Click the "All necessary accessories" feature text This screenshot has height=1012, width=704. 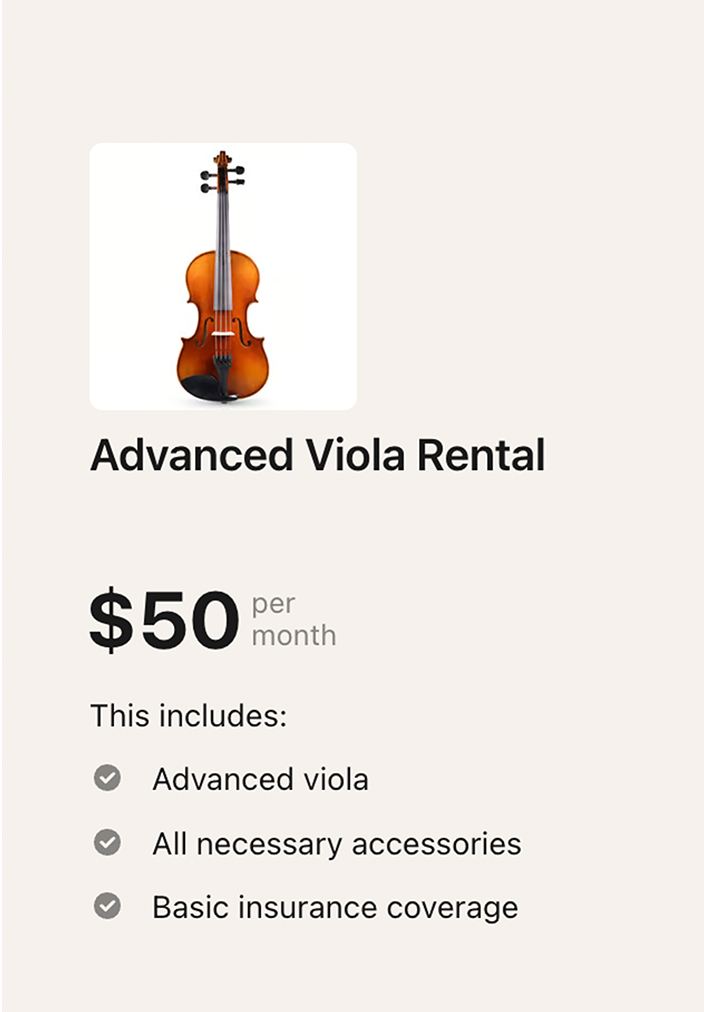[336, 844]
